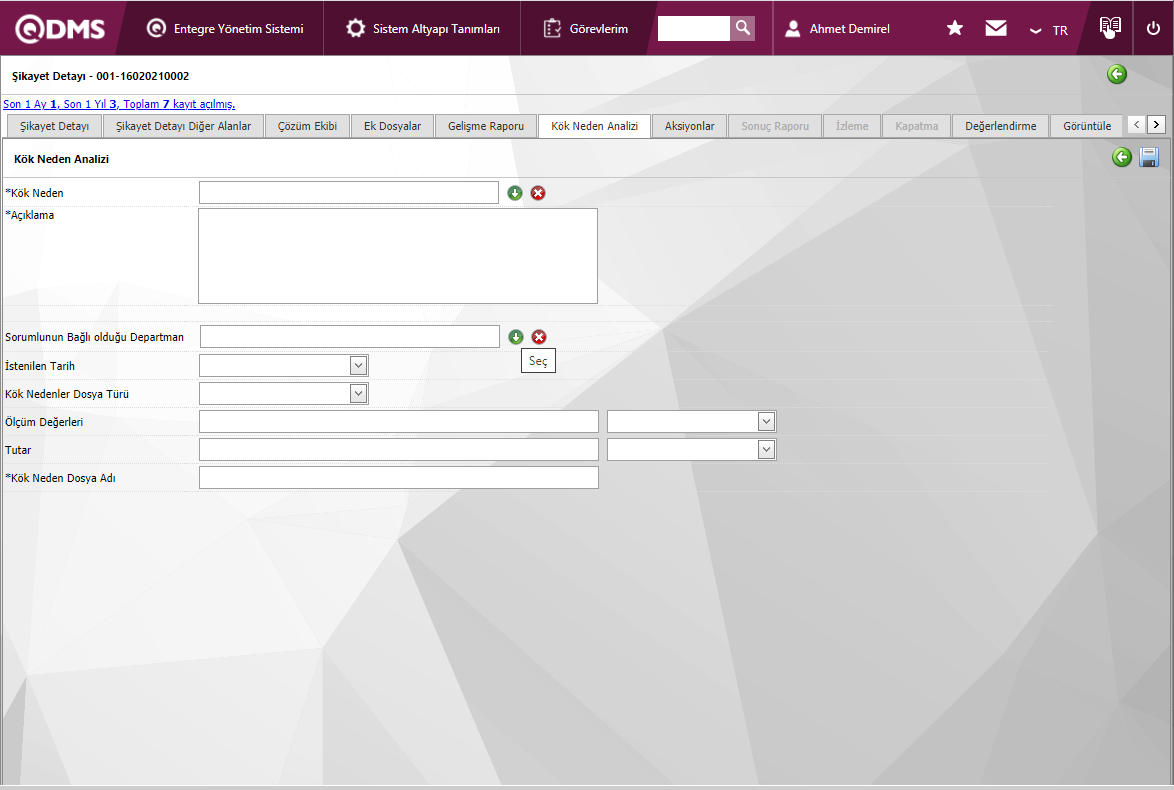Screen dimensions: 1174x790
Task: Clear the Kök Neden field
Action: pos(538,193)
